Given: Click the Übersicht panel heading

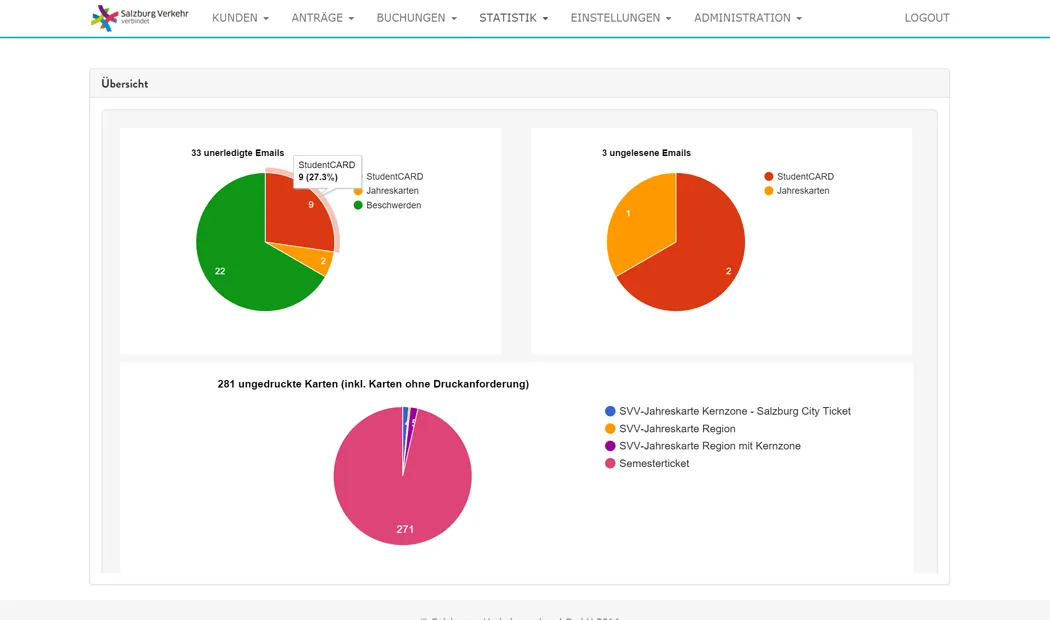Looking at the screenshot, I should tap(125, 84).
